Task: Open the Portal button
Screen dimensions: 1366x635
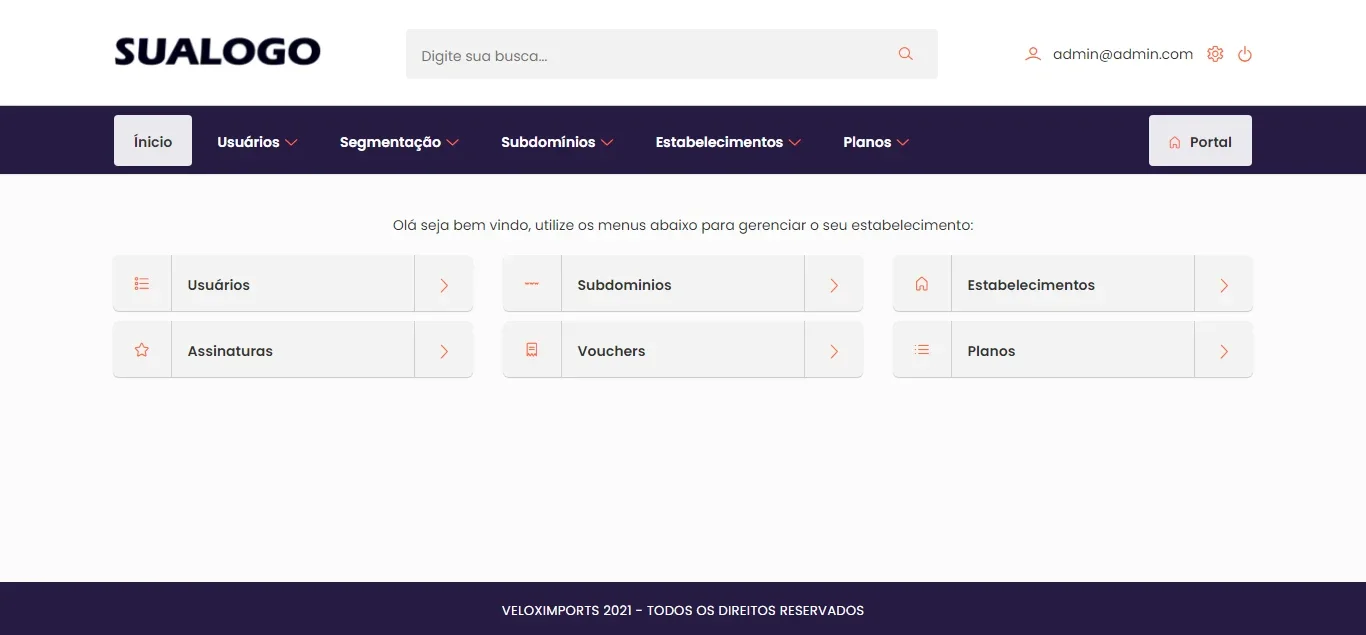Action: pos(1200,141)
